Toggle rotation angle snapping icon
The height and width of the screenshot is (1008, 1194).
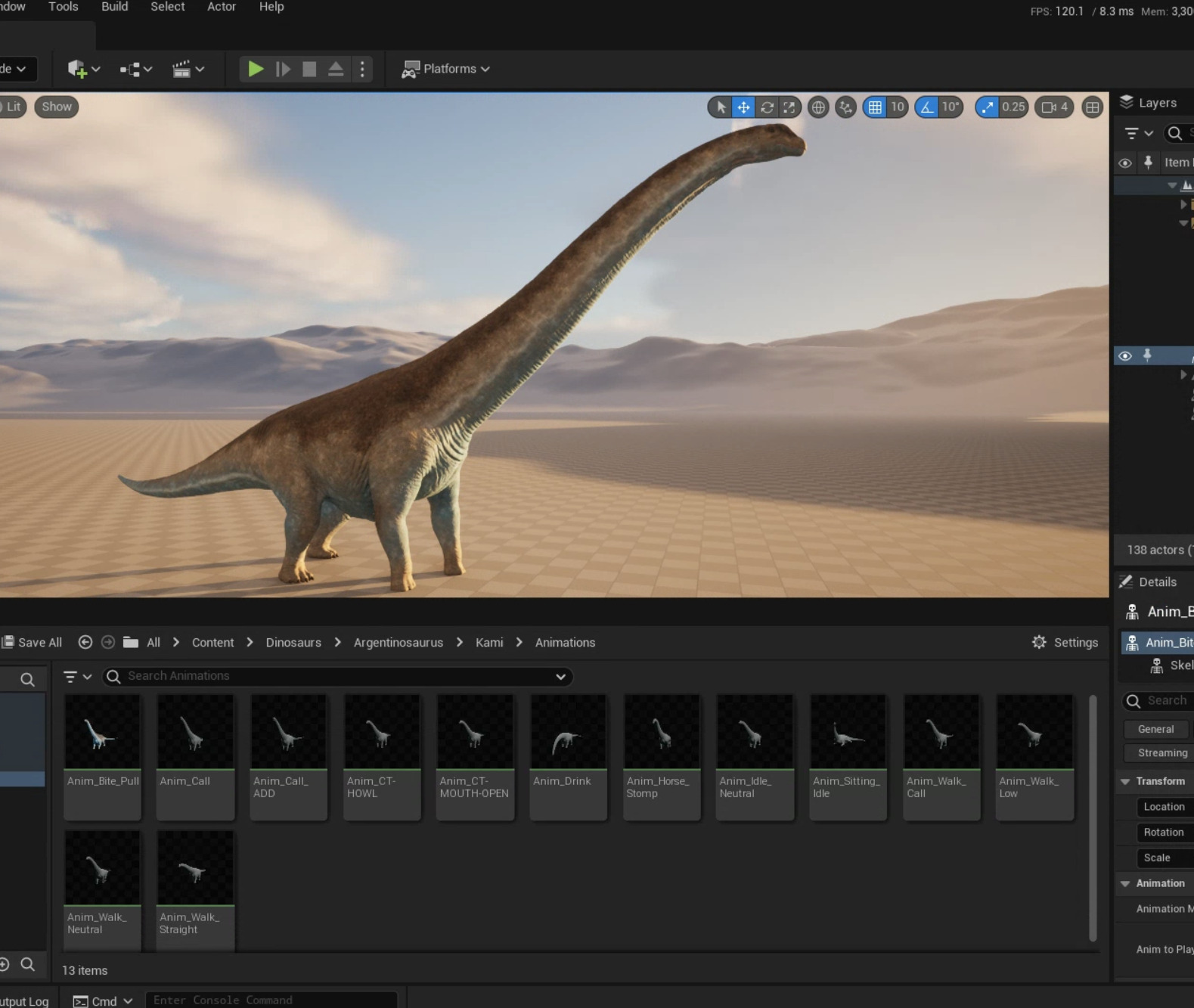point(926,107)
